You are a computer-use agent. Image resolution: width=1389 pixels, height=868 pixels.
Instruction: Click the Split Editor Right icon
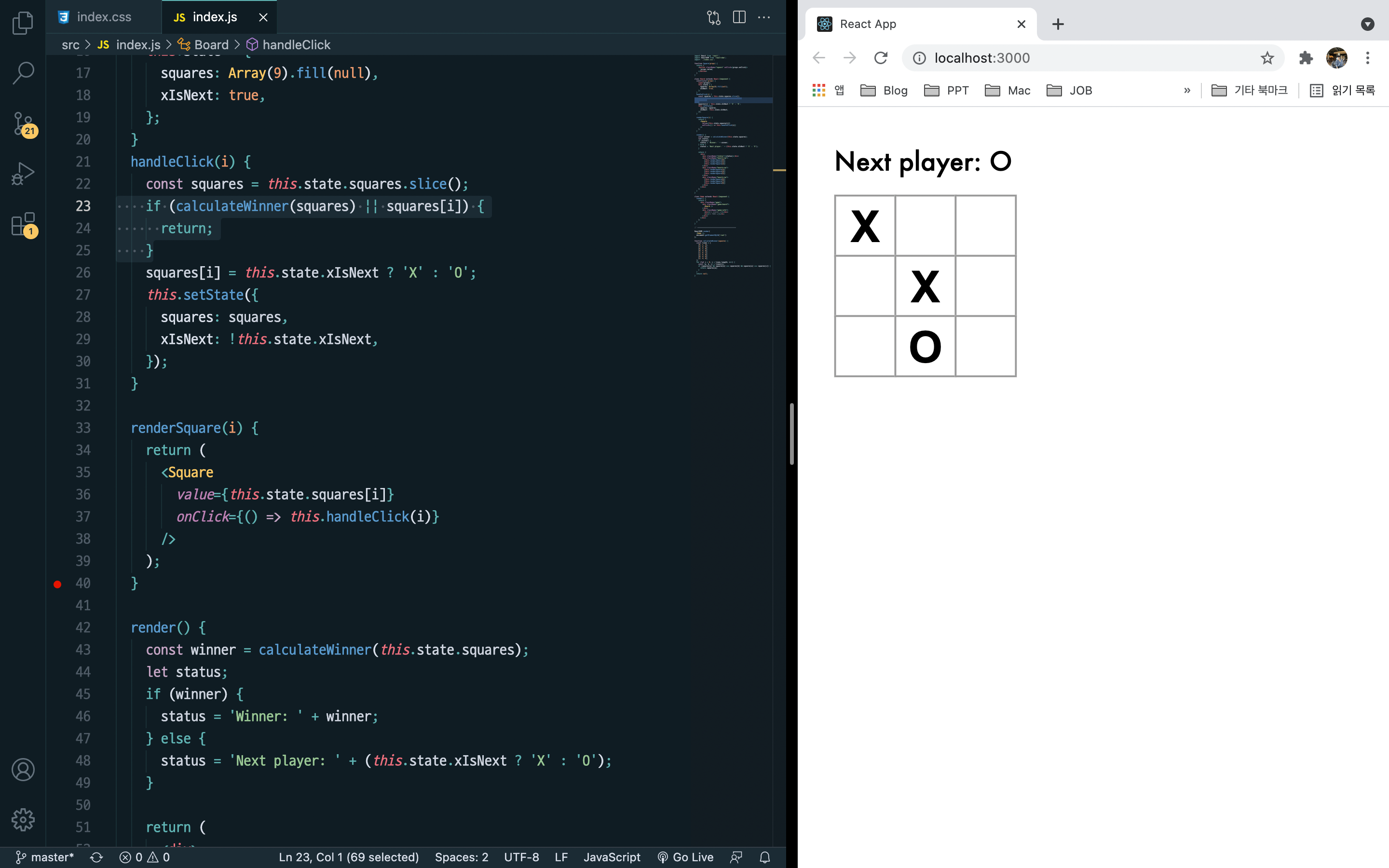tap(739, 17)
